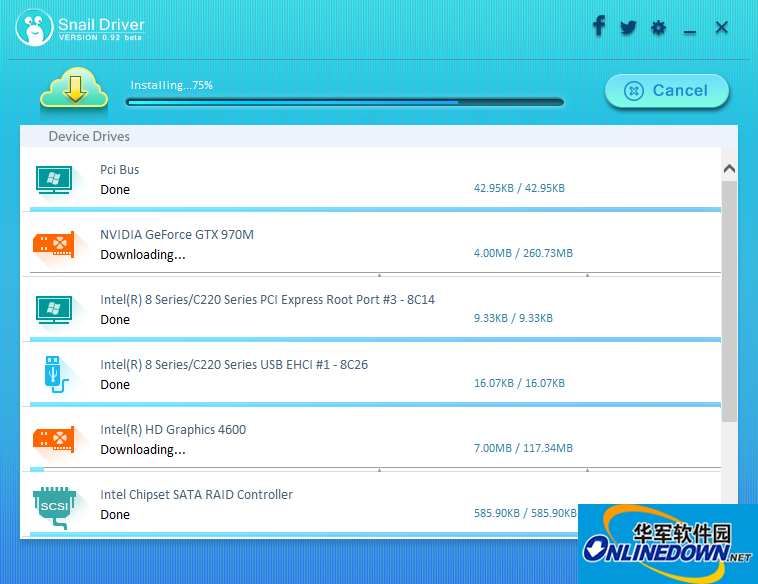Screen dimensions: 758x584
Task: Click the Intel HD Graphics download progress bar
Action: [375, 469]
